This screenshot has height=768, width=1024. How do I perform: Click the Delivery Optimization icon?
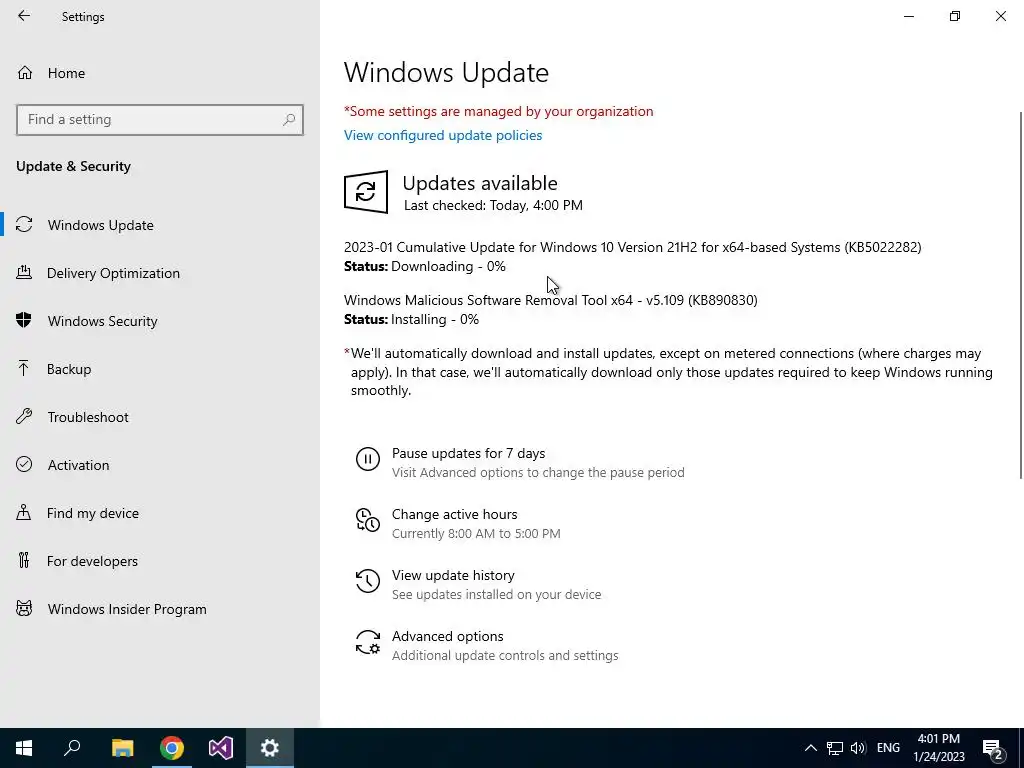click(x=24, y=272)
